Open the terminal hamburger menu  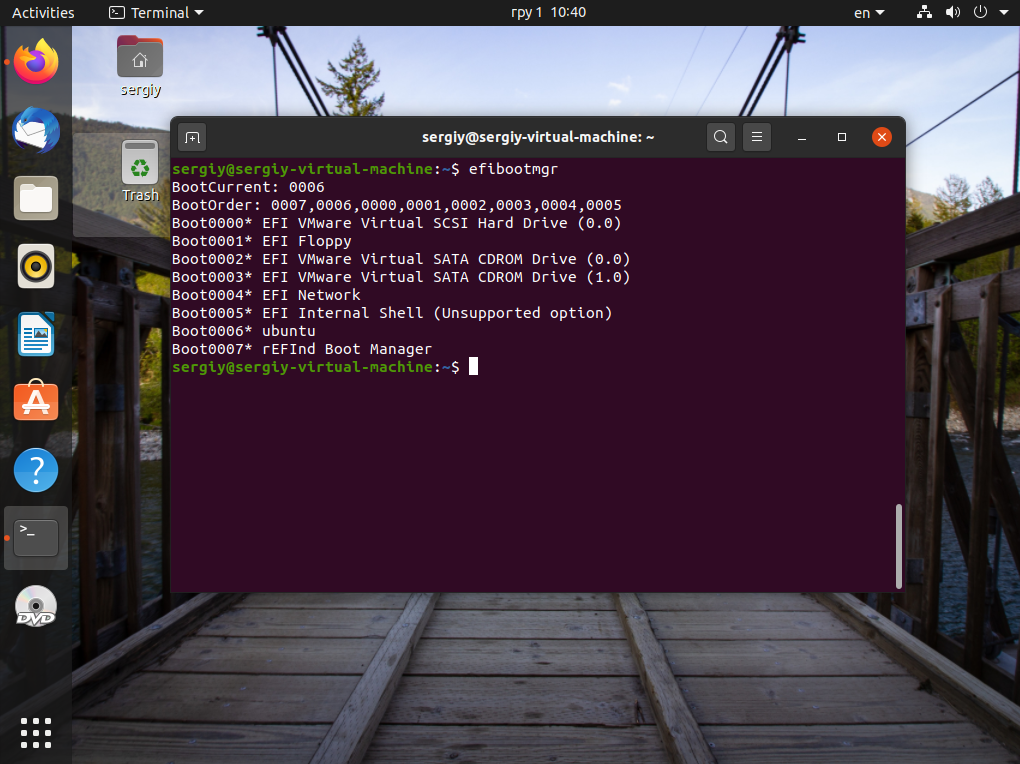point(757,137)
